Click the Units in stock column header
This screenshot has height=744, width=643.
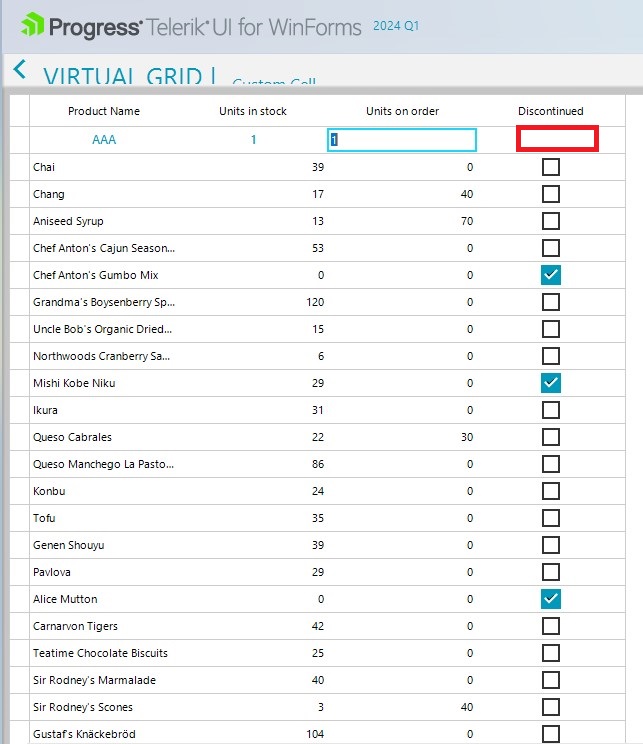(253, 111)
